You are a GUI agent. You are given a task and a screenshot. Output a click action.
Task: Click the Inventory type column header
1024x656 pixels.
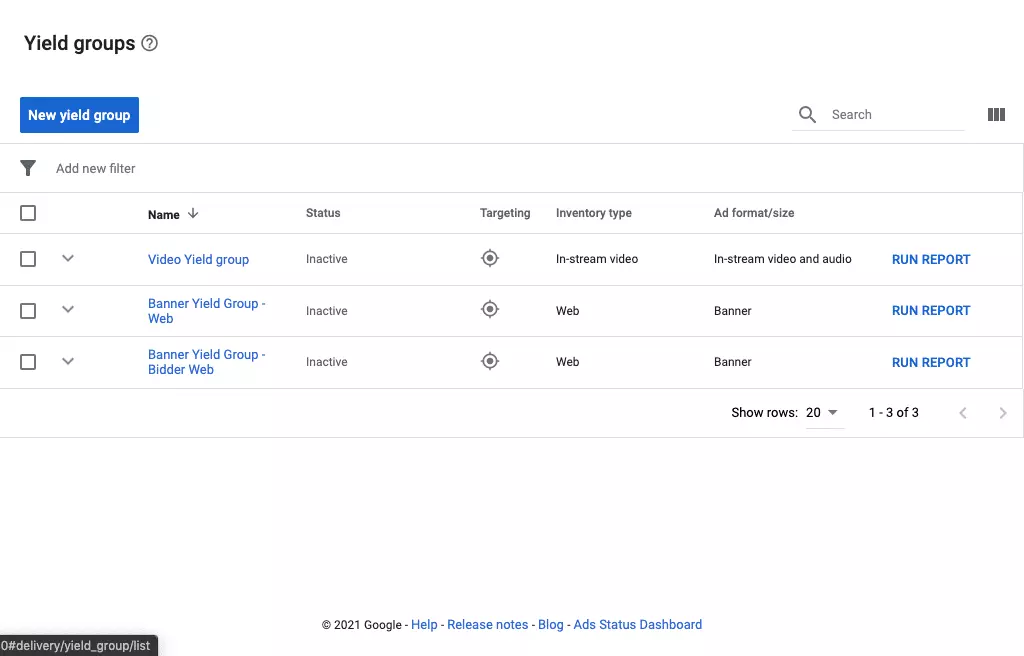594,213
